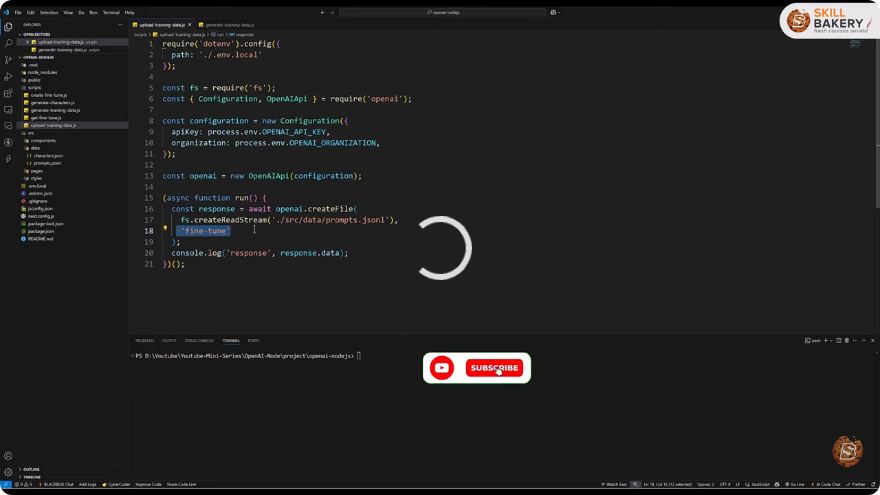Click the Subscribe button
This screenshot has height=495, width=880.
pos(494,368)
